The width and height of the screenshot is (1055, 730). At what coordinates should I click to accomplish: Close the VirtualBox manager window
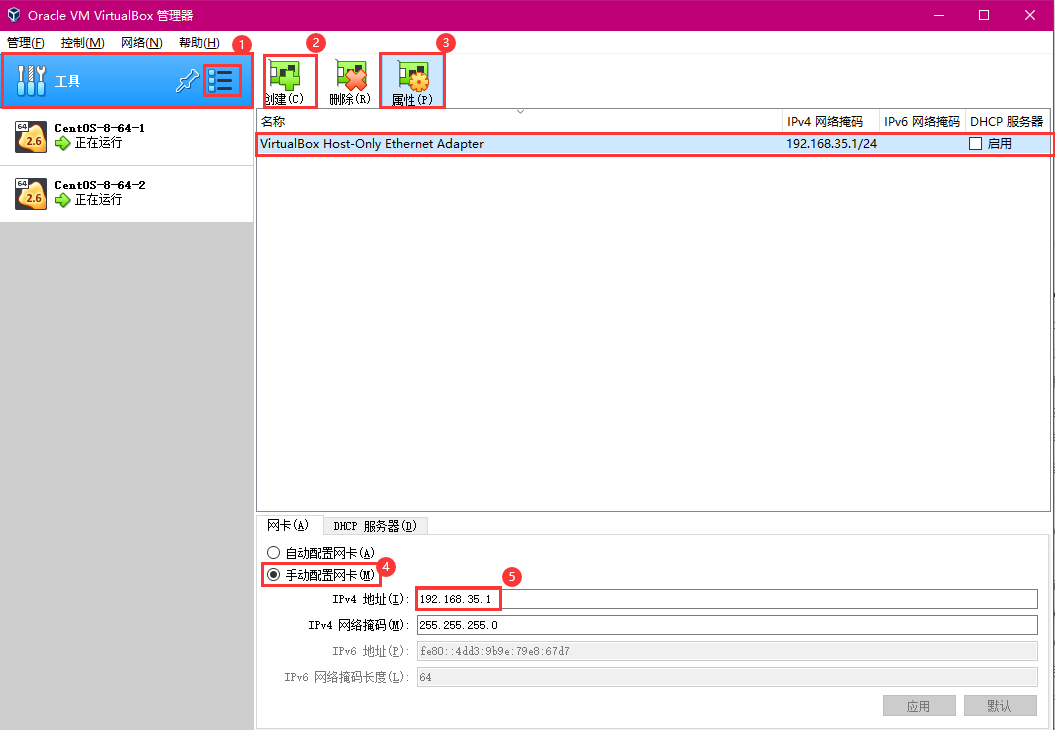point(1030,15)
